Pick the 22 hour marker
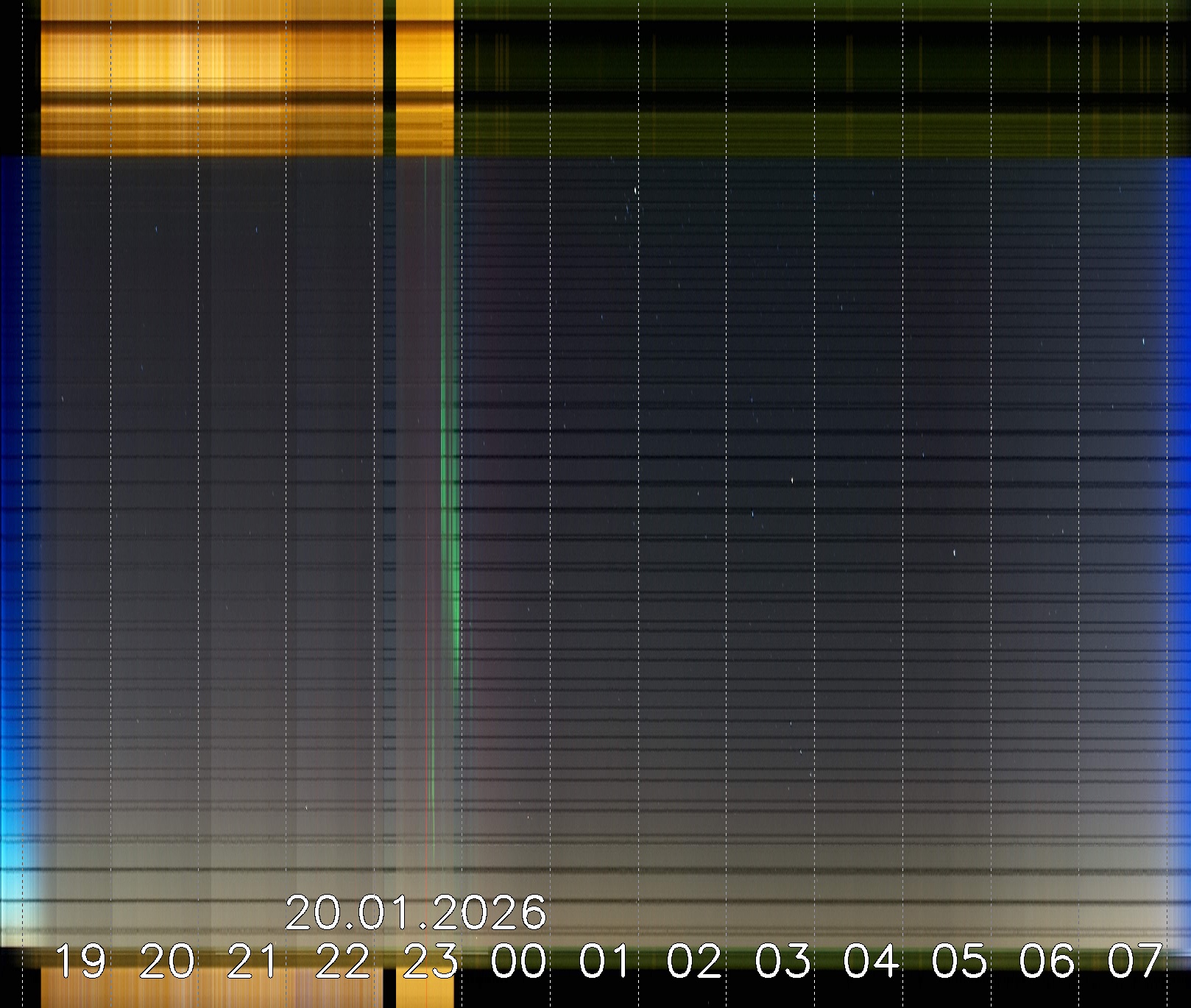Viewport: 1191px width, 1008px height. click(x=342, y=962)
